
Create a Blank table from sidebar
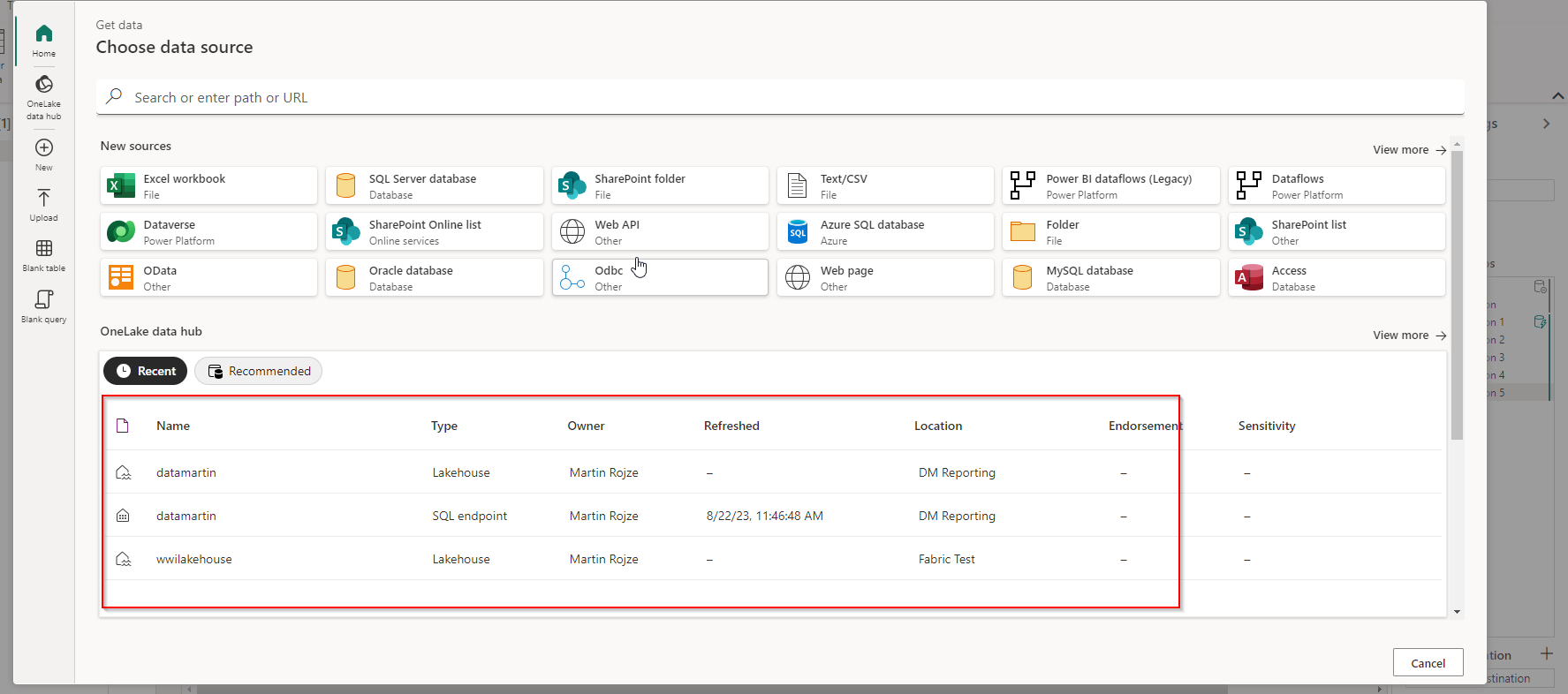(44, 255)
